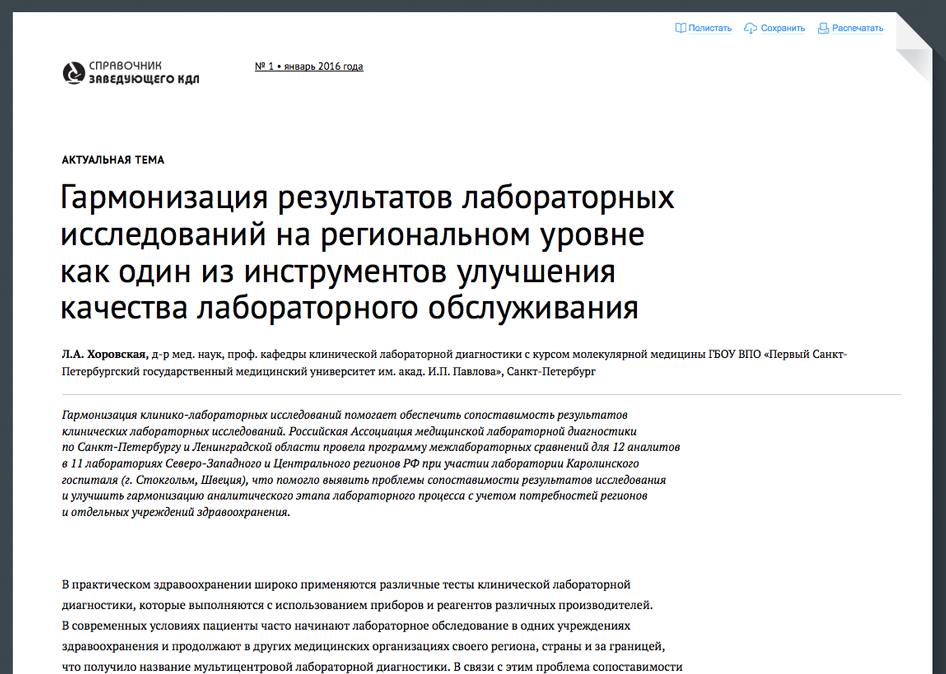
Task: Click the Сохранить link
Action: 783,28
